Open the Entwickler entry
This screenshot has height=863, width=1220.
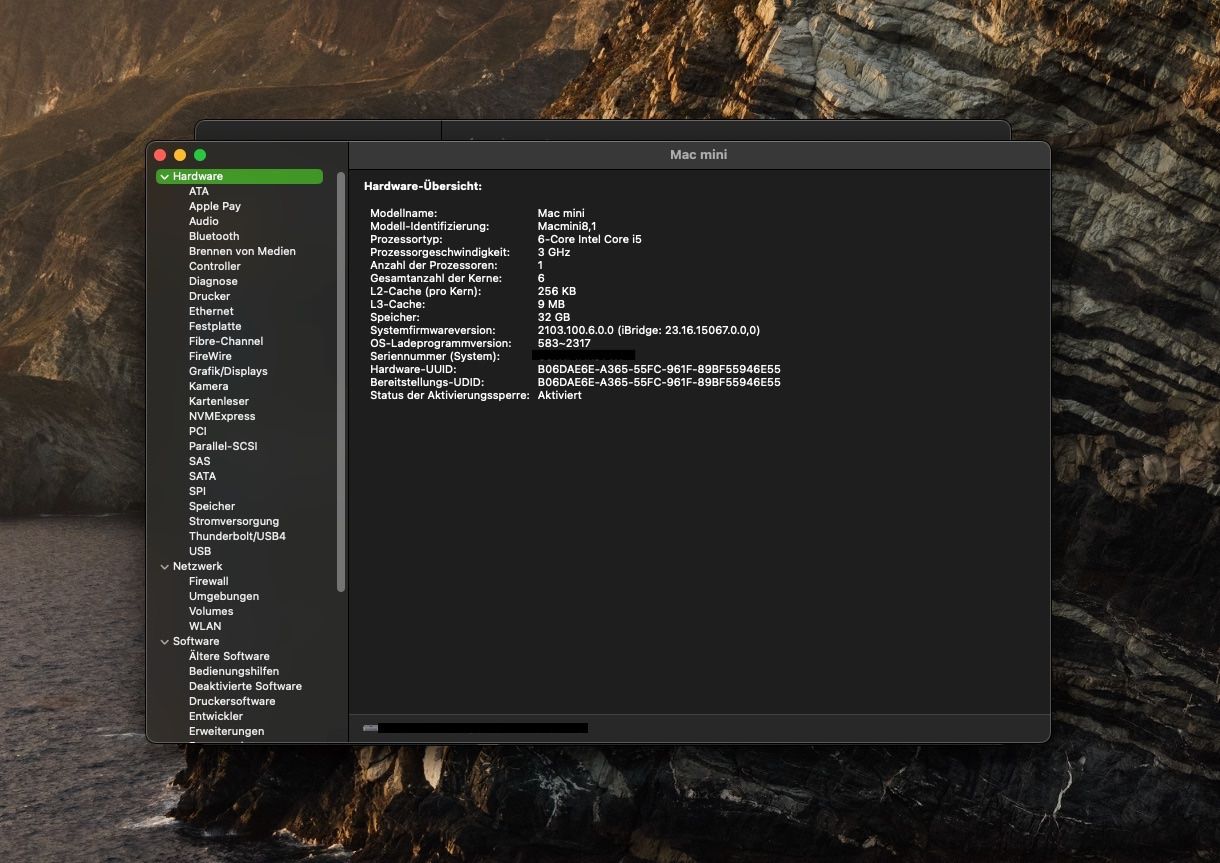click(216, 716)
